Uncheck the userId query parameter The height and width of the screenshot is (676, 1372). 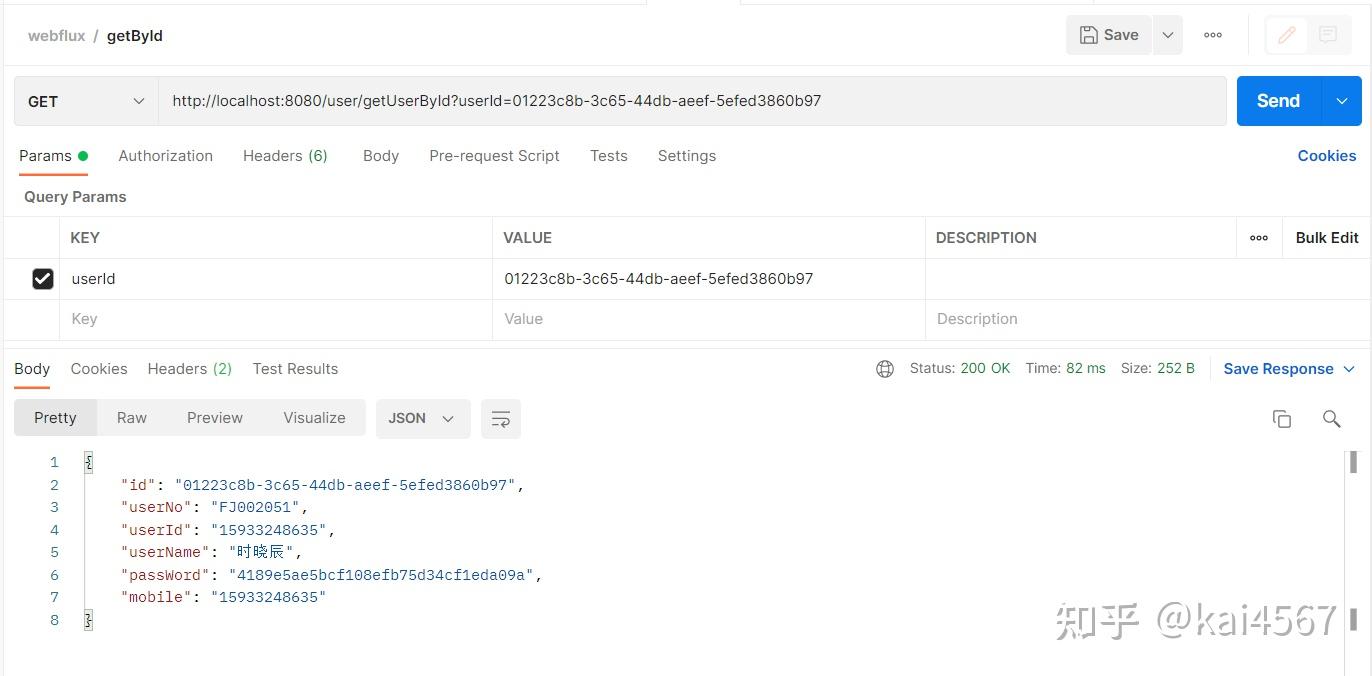43,278
